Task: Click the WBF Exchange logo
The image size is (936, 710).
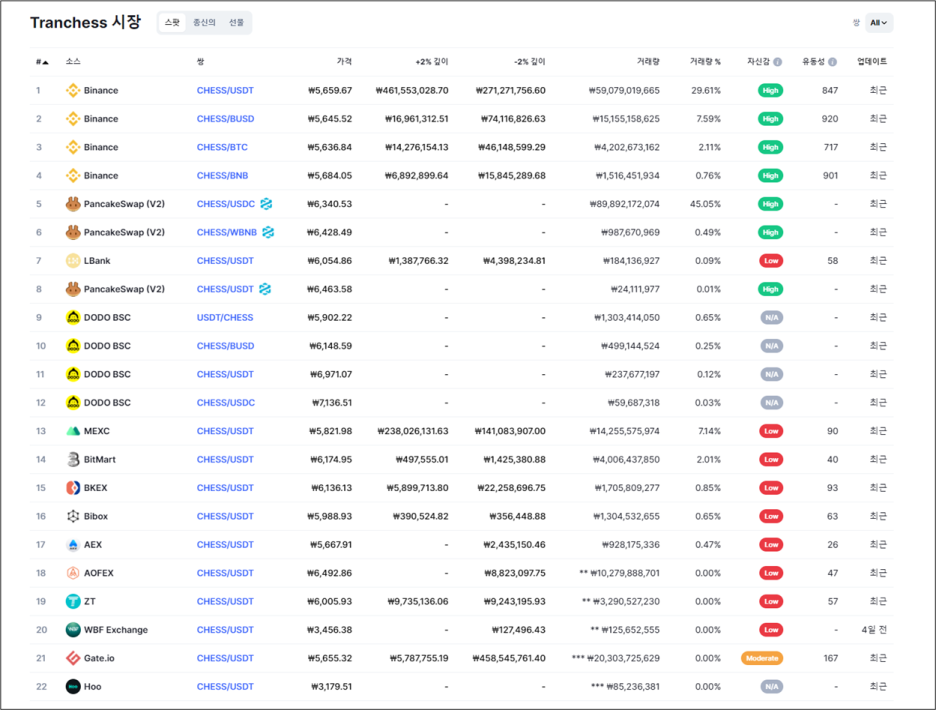Action: (x=73, y=629)
